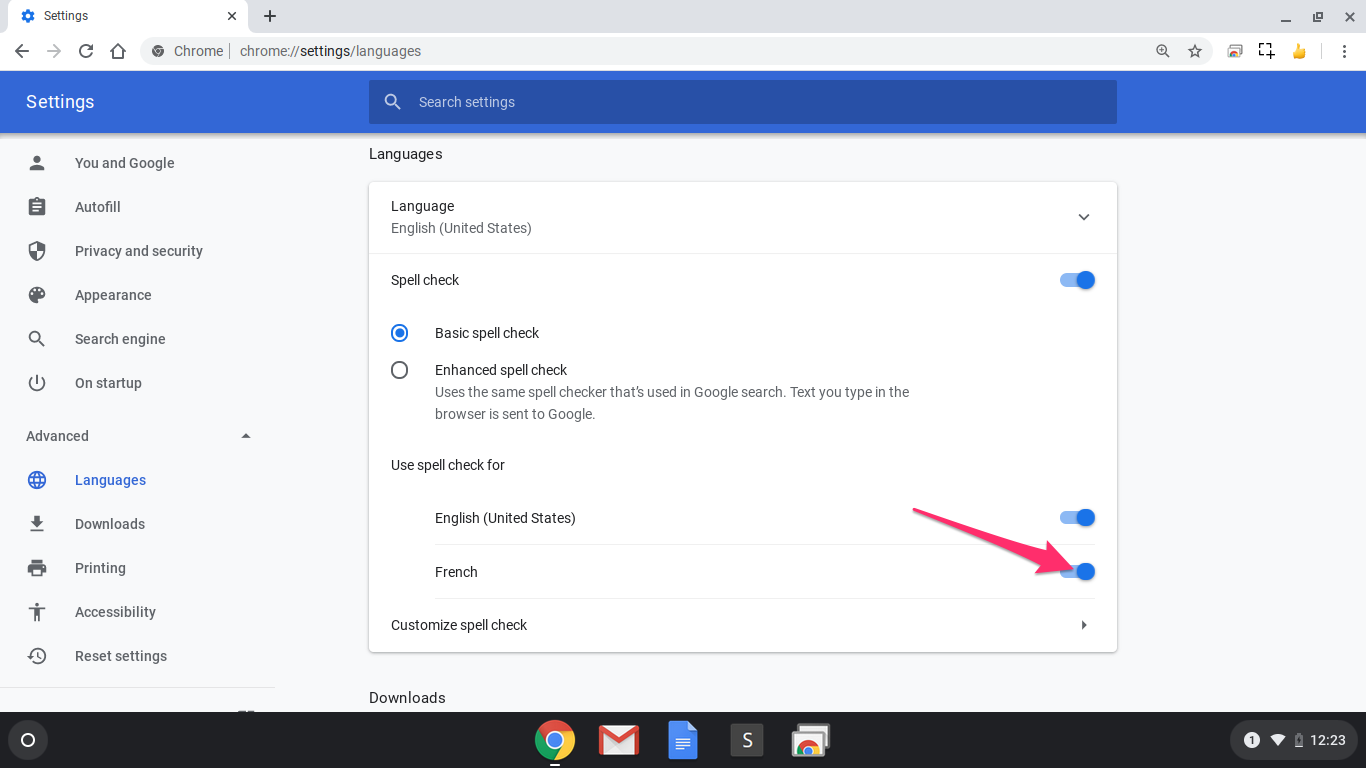Image resolution: width=1366 pixels, height=768 pixels.
Task: Click the Customize spell check label
Action: pyautogui.click(x=459, y=625)
